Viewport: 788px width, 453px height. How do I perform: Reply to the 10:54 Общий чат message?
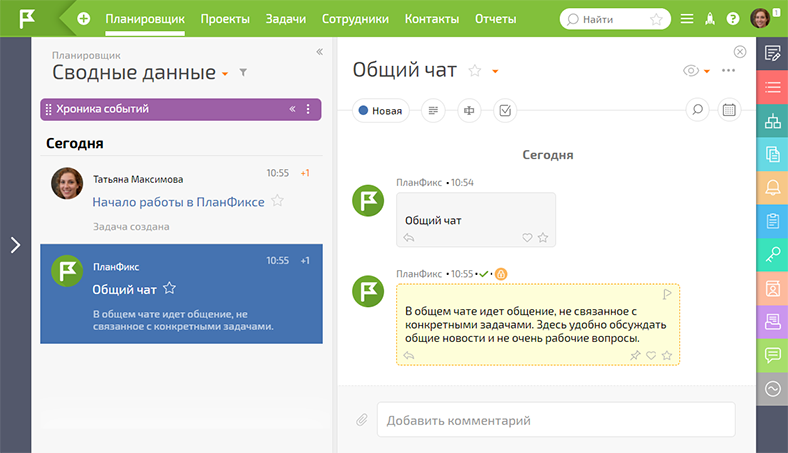click(x=409, y=238)
